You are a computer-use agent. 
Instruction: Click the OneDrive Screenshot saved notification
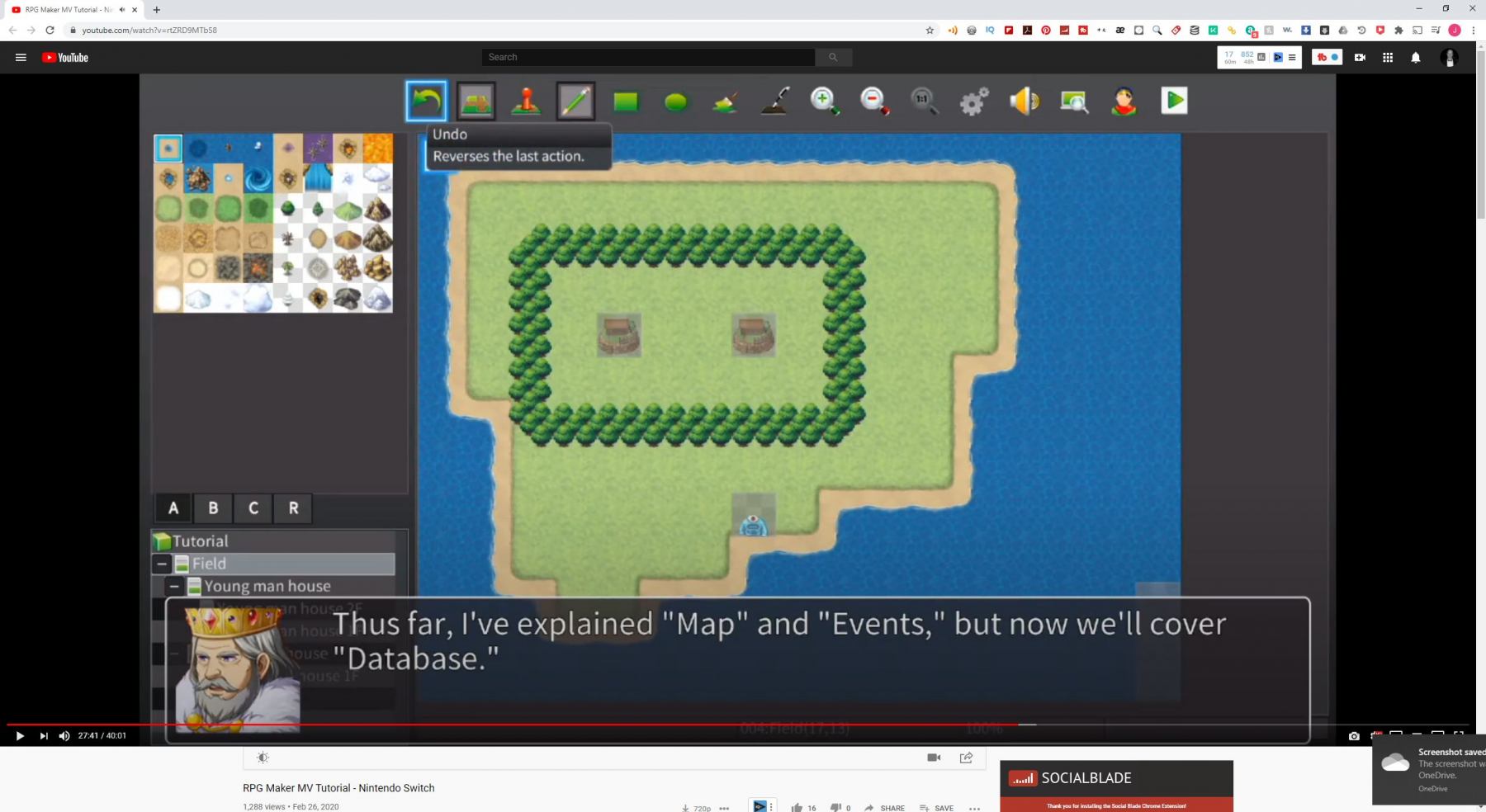point(1429,770)
